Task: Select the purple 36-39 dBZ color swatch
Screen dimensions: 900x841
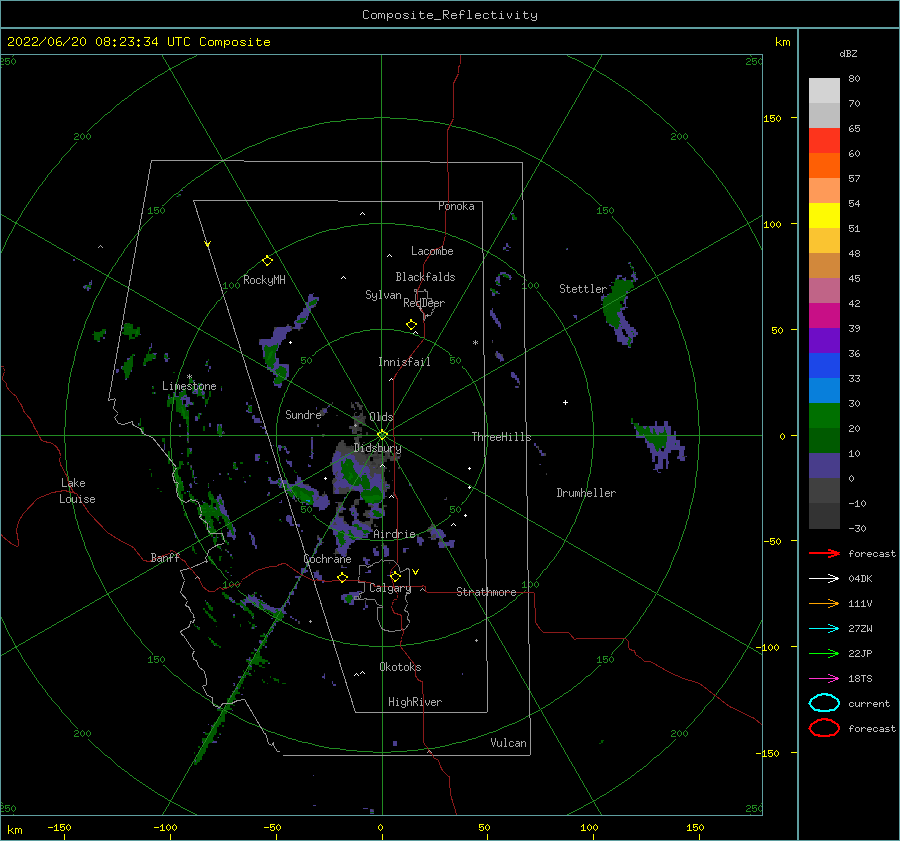Action: pos(824,340)
